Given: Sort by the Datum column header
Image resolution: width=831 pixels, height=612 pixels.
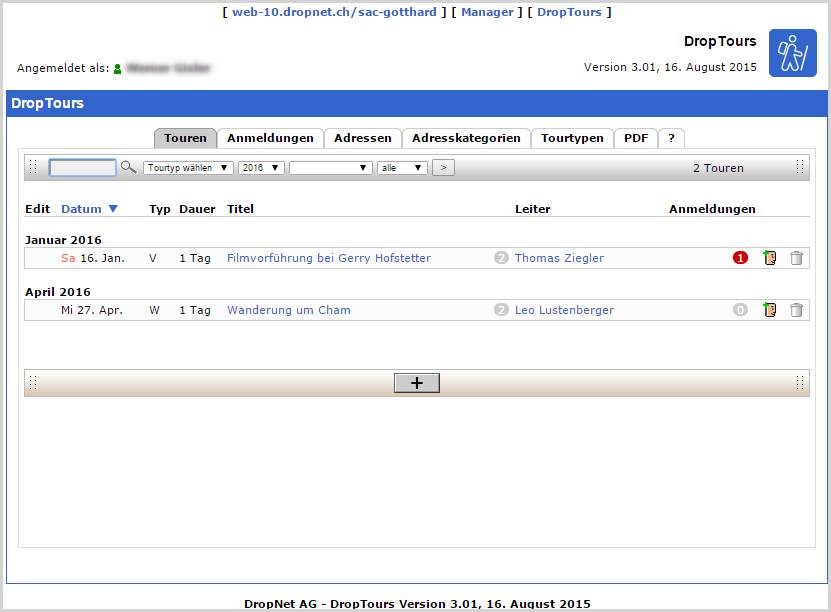Looking at the screenshot, I should pyautogui.click(x=81, y=209).
